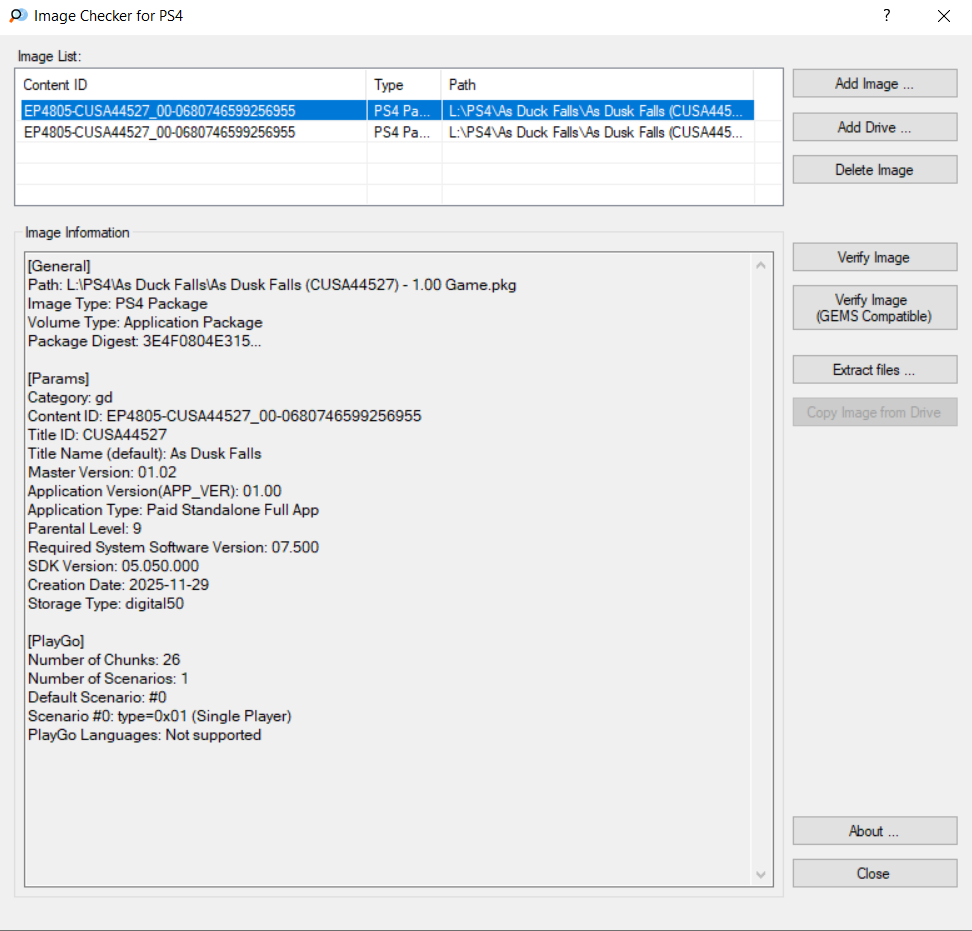Start verification with plain Verify Image button
The image size is (972, 931).
pos(874,258)
